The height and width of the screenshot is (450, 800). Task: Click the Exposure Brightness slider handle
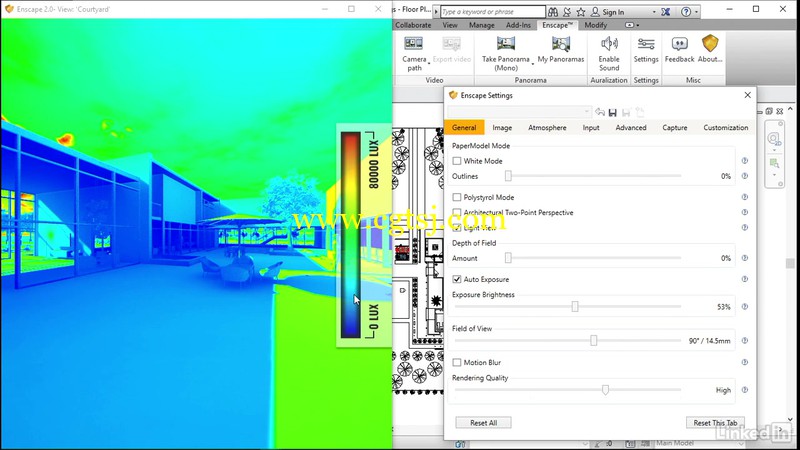(575, 307)
